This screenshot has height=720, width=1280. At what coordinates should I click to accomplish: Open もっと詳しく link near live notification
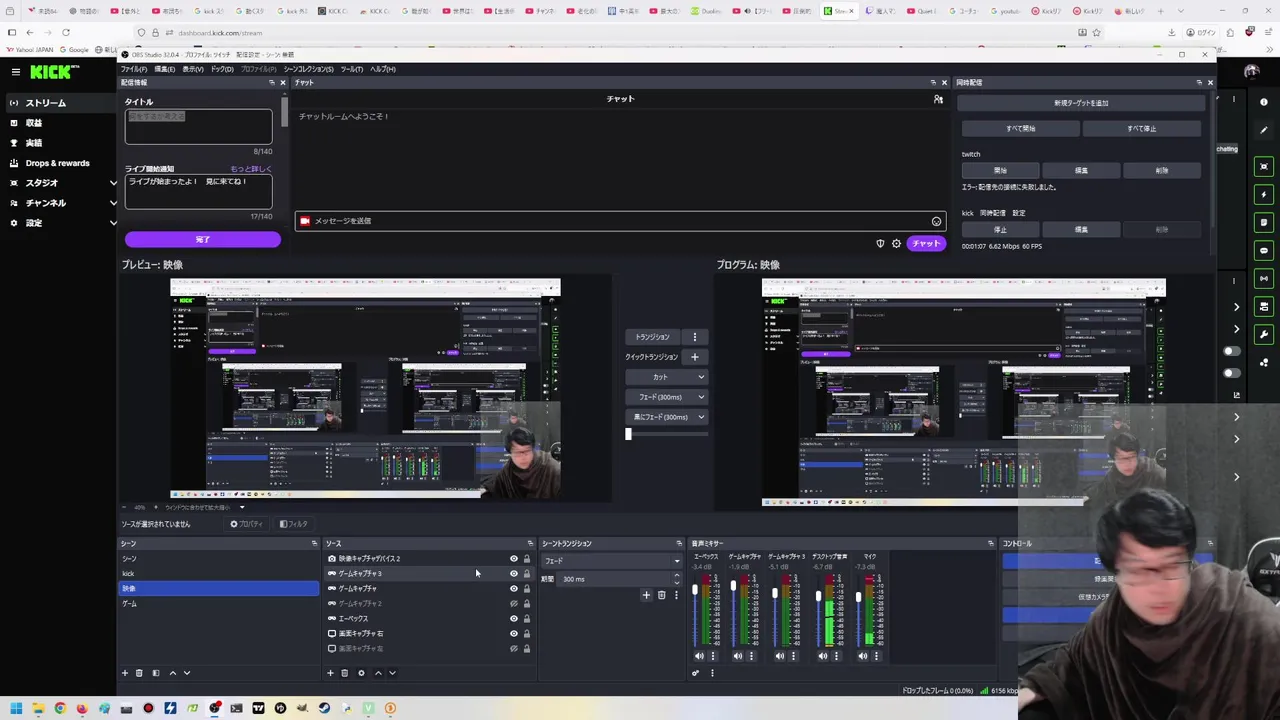(251, 169)
